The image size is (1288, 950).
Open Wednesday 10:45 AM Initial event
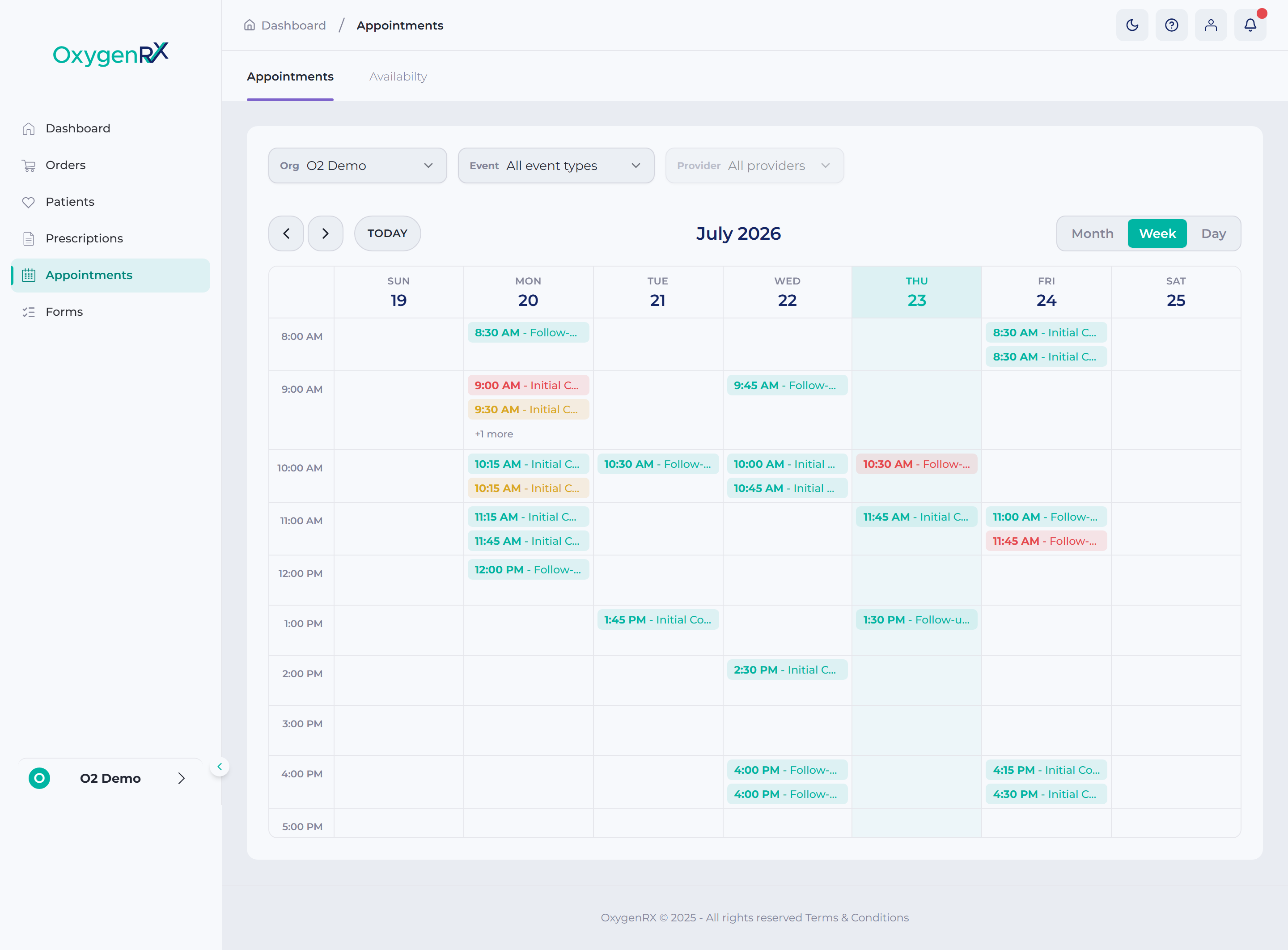point(787,488)
